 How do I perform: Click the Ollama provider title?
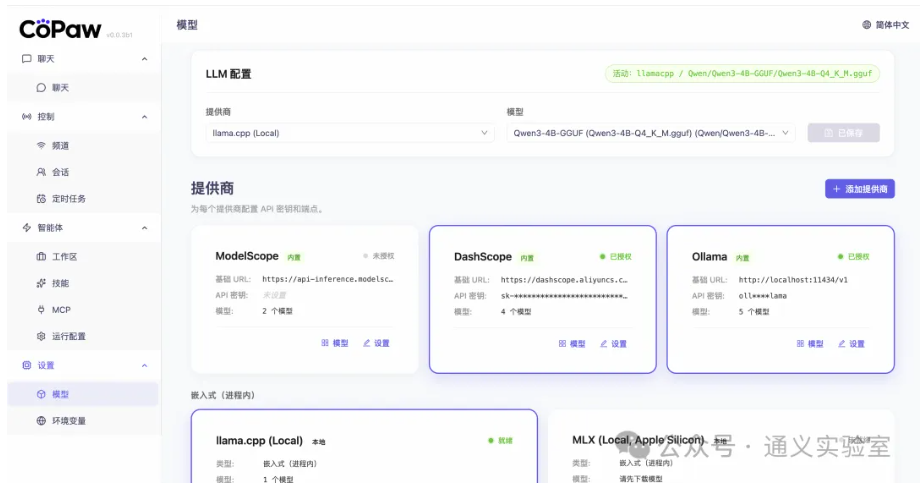(710, 257)
